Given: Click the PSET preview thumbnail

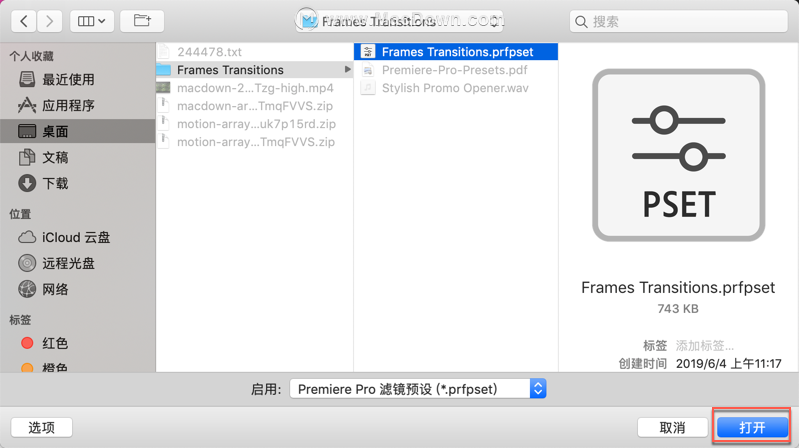Looking at the screenshot, I should (678, 155).
